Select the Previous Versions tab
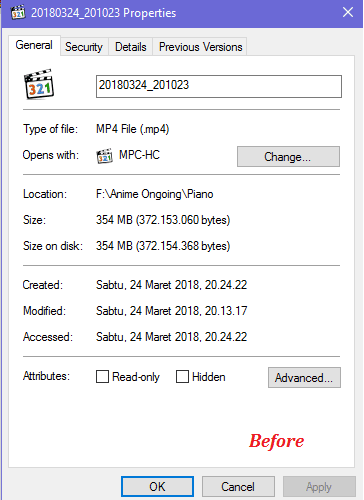Viewport: 364px width, 500px height. (x=201, y=47)
